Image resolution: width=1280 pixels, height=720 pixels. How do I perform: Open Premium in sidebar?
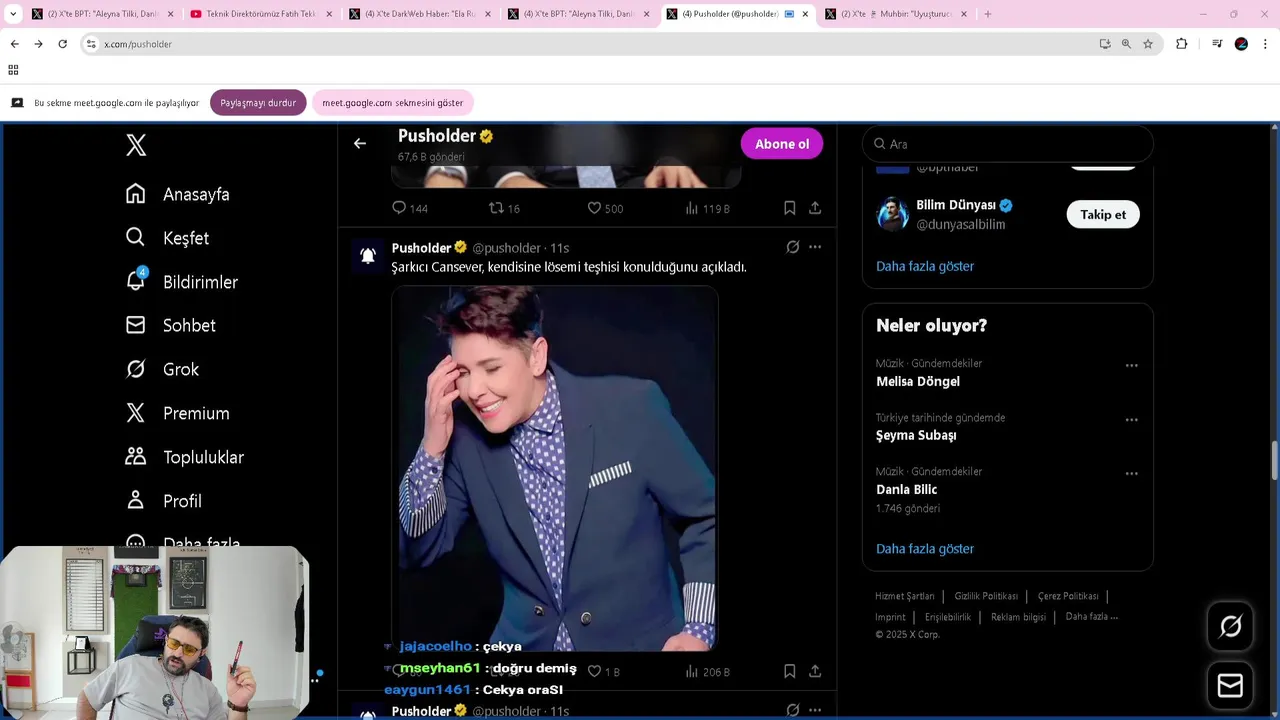(177, 413)
